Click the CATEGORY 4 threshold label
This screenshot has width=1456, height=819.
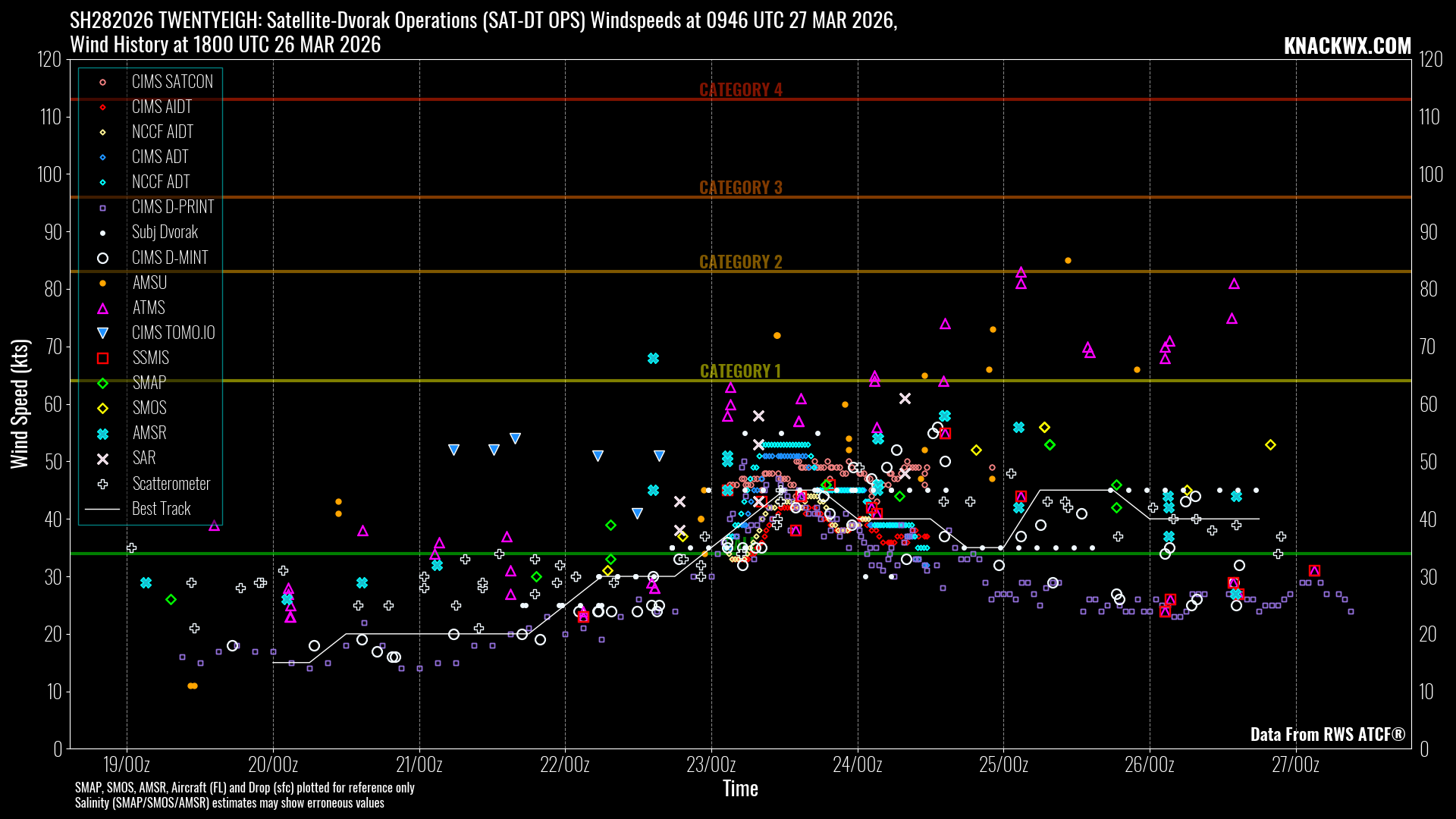[x=740, y=89]
